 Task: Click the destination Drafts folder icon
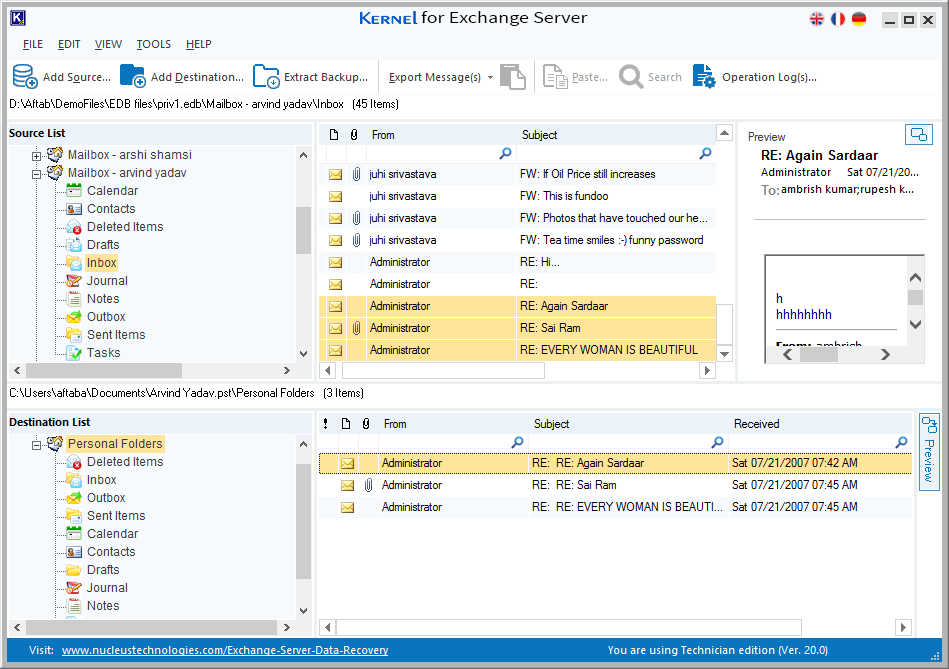click(74, 570)
